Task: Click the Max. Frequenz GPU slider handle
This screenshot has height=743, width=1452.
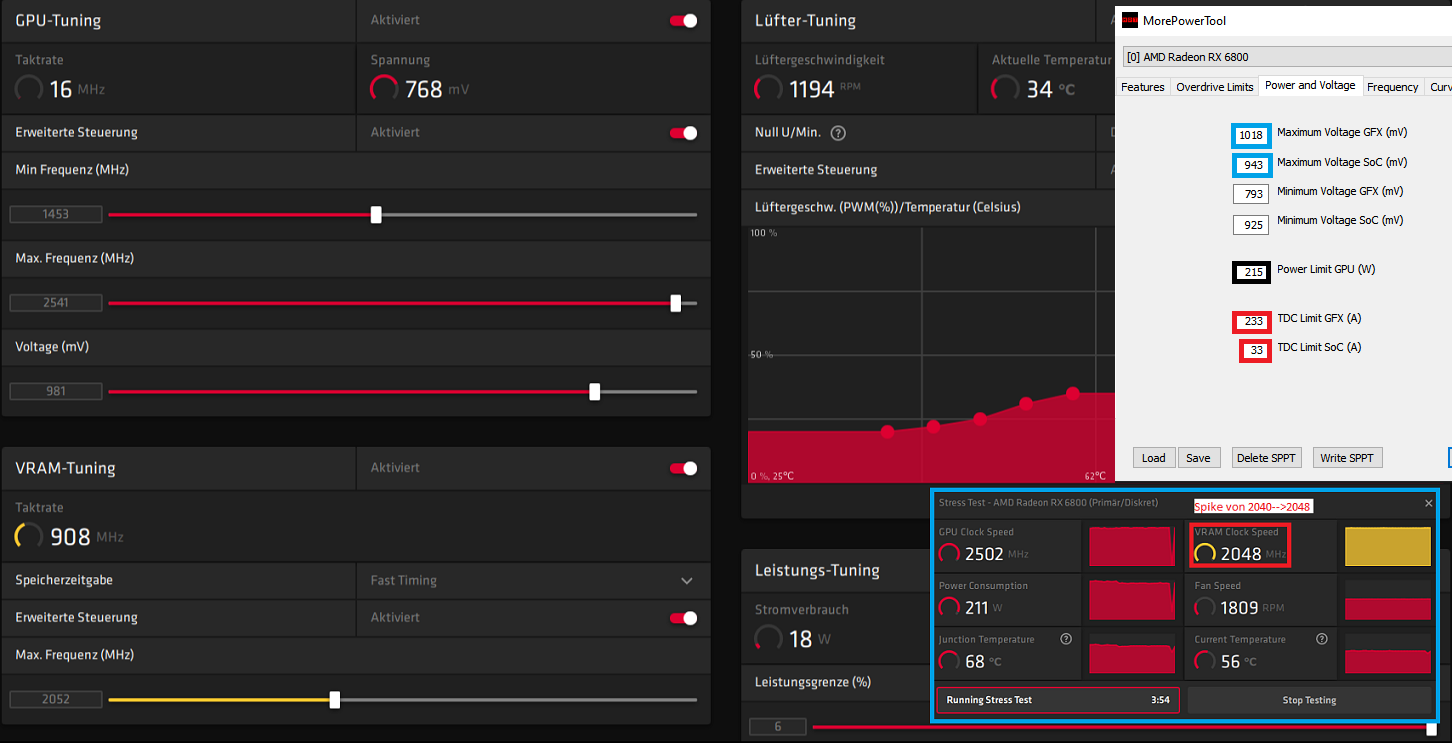Action: pos(676,302)
